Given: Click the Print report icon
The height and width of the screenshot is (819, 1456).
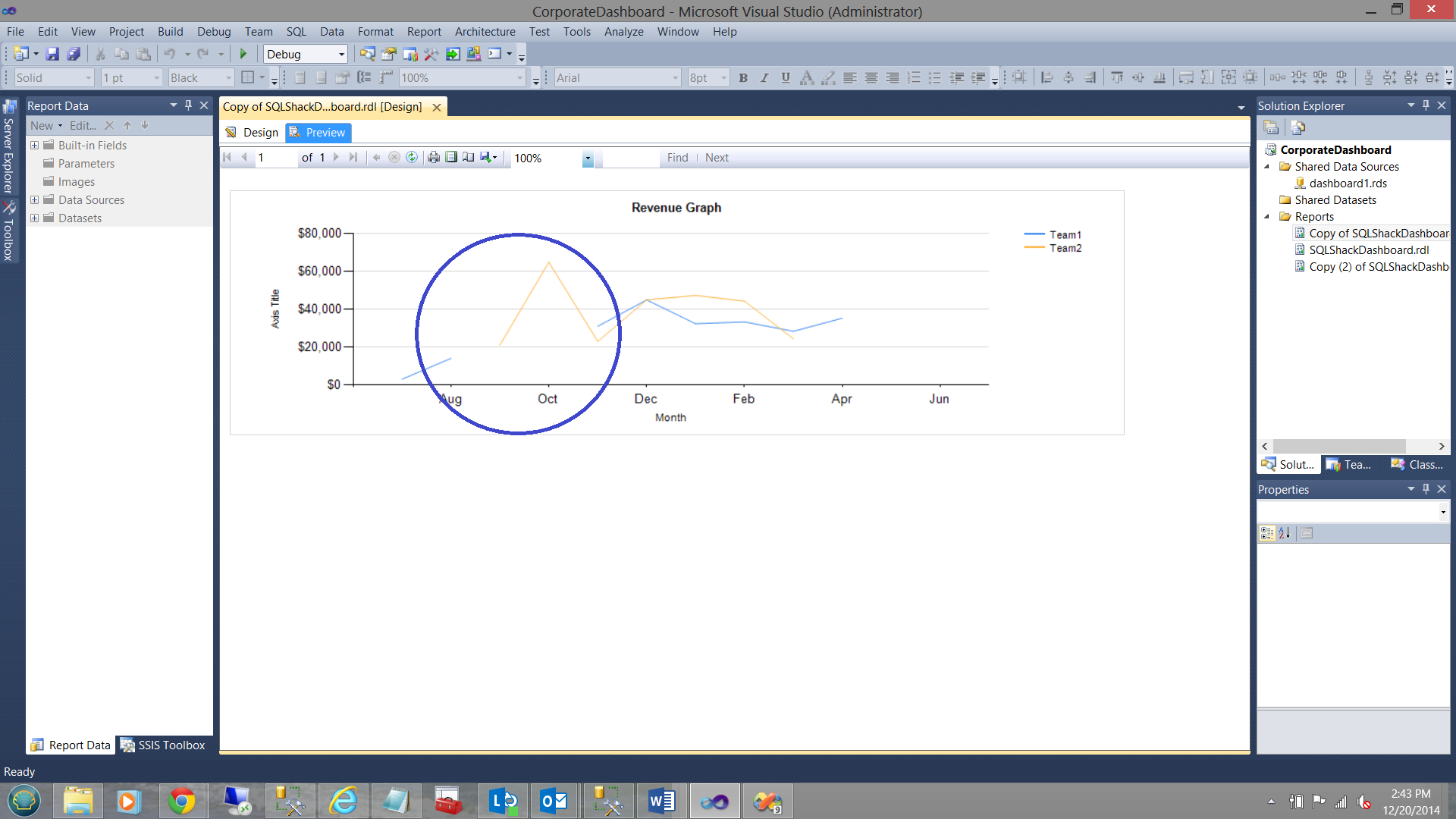Looking at the screenshot, I should tap(433, 158).
